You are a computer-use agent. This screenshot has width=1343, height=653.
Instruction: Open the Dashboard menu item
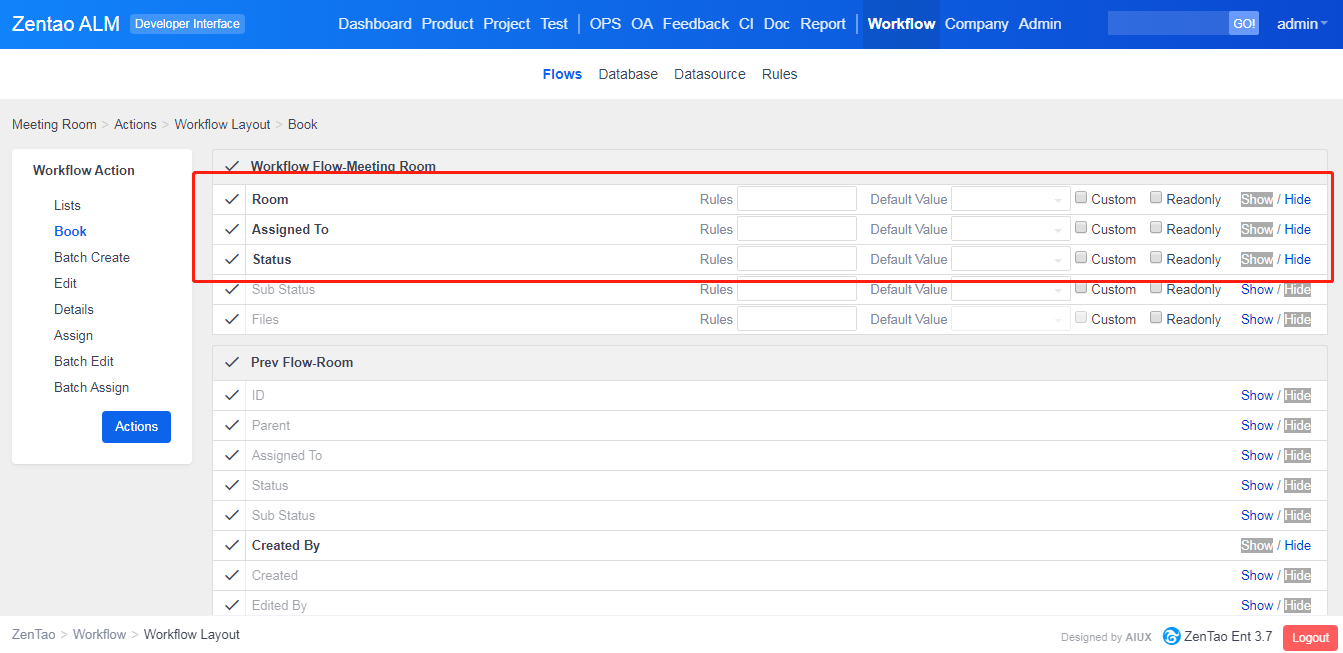[x=375, y=24]
